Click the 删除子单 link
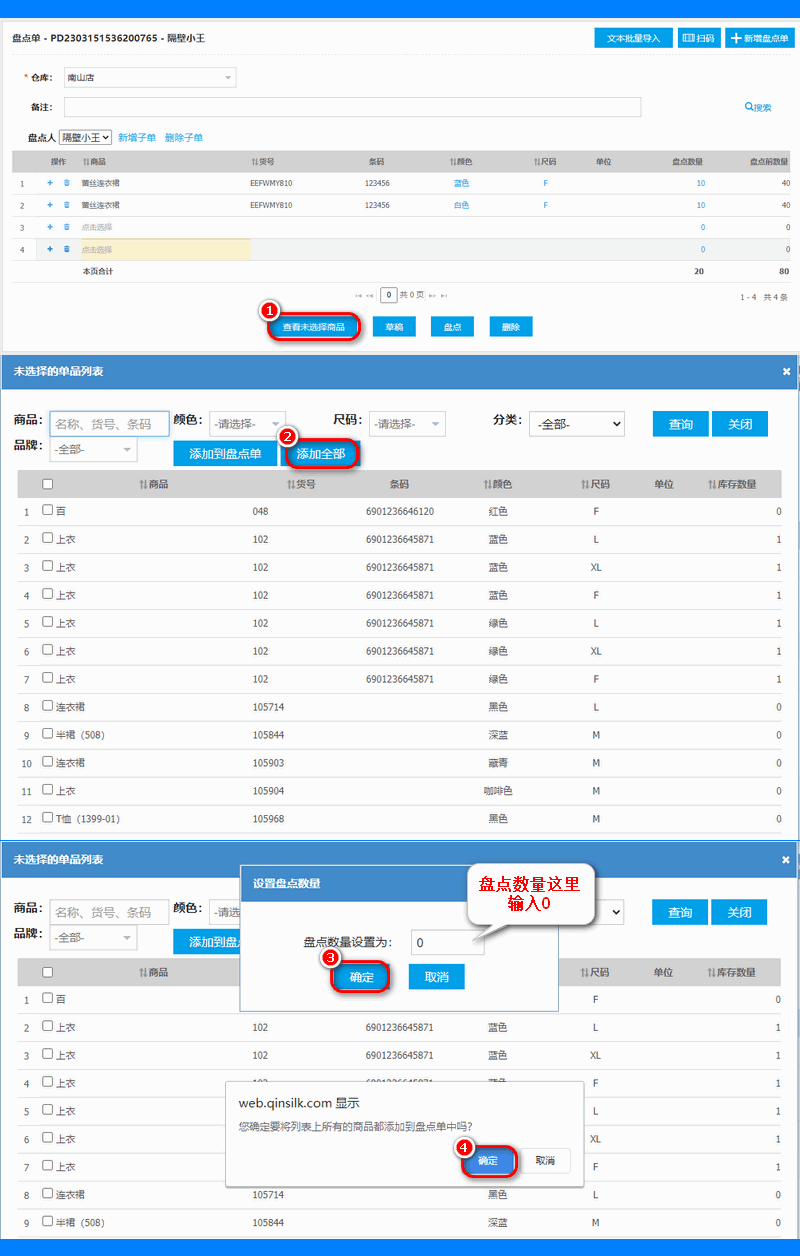This screenshot has height=1256, width=800. pos(184,138)
